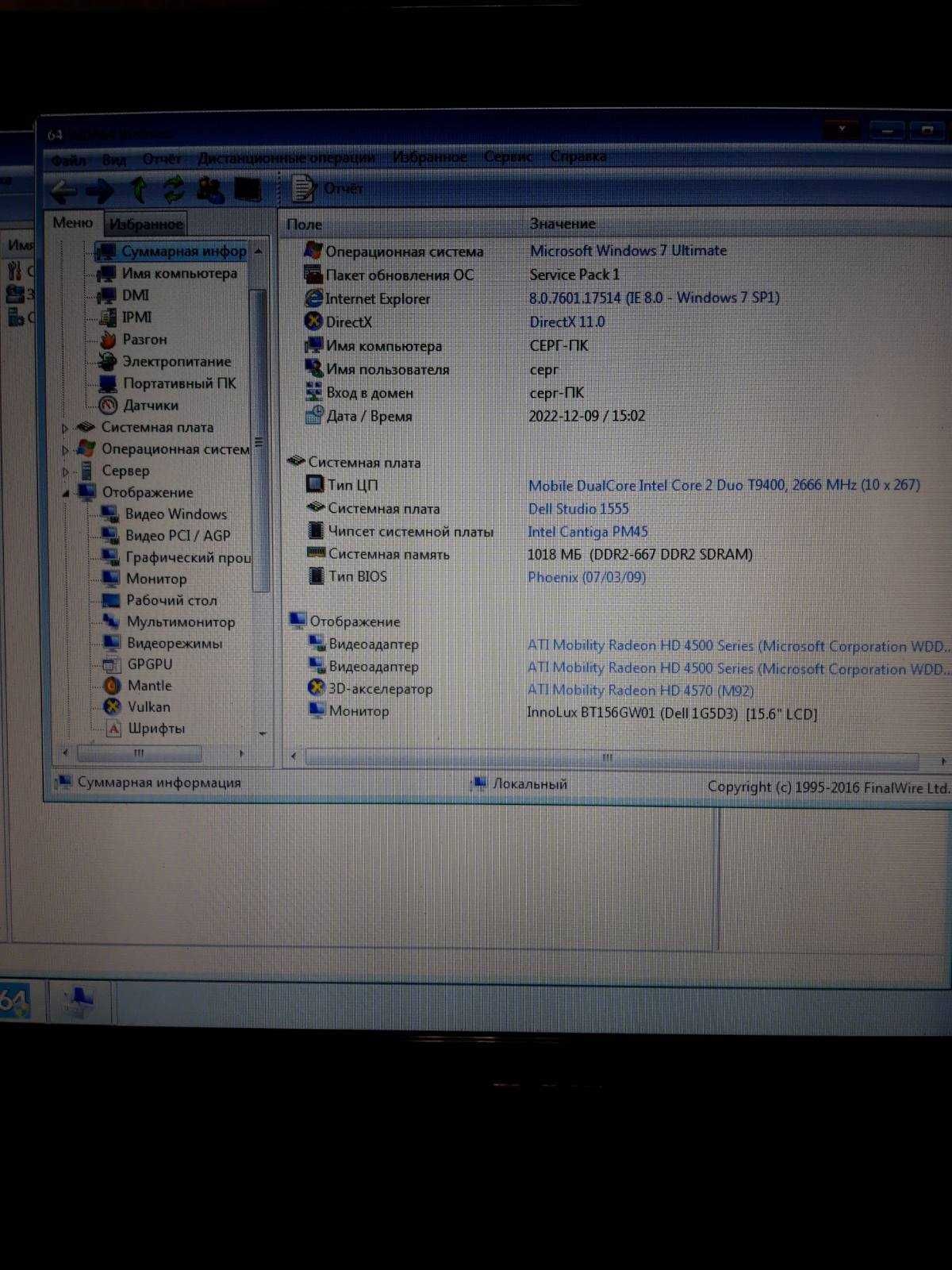Open ATI Mobility Radeon HD 4570 (M92) link
The image size is (952, 1270).
tap(641, 691)
